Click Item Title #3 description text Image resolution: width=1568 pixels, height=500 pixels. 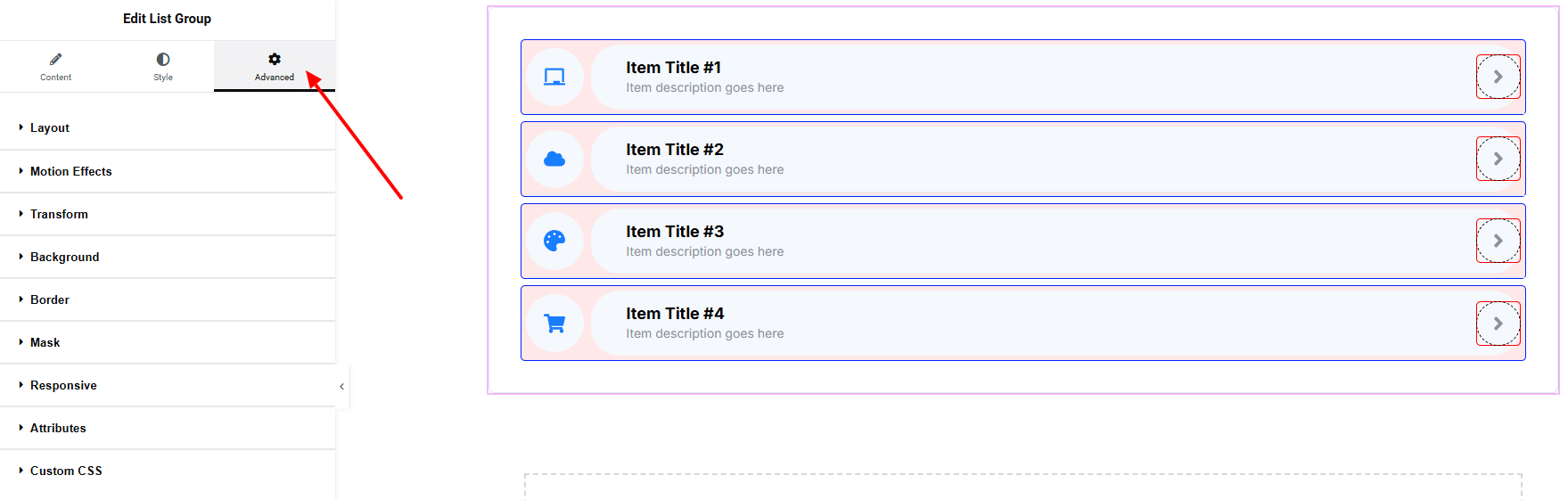tap(704, 252)
